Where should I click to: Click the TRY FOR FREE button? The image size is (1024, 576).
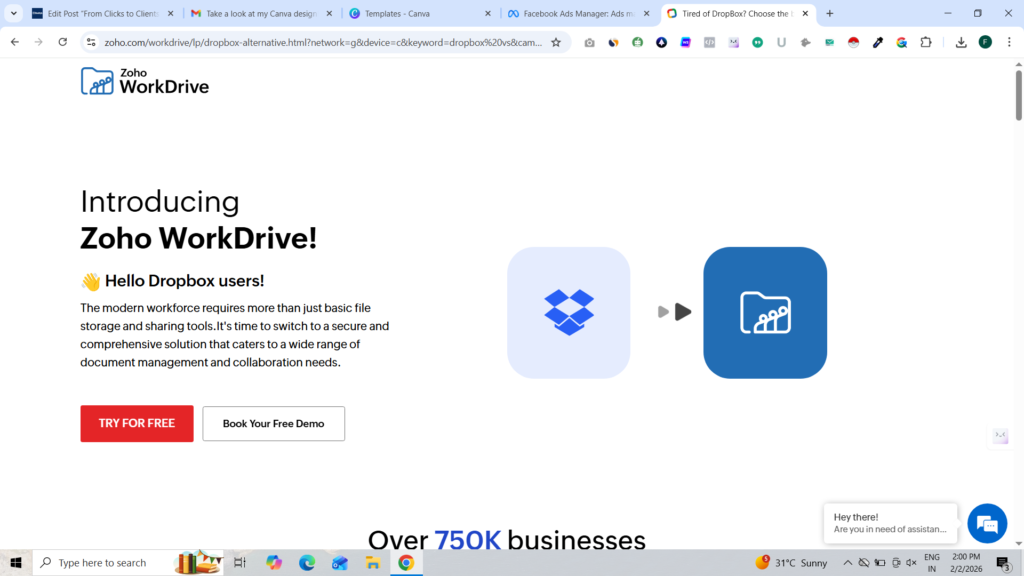click(137, 423)
